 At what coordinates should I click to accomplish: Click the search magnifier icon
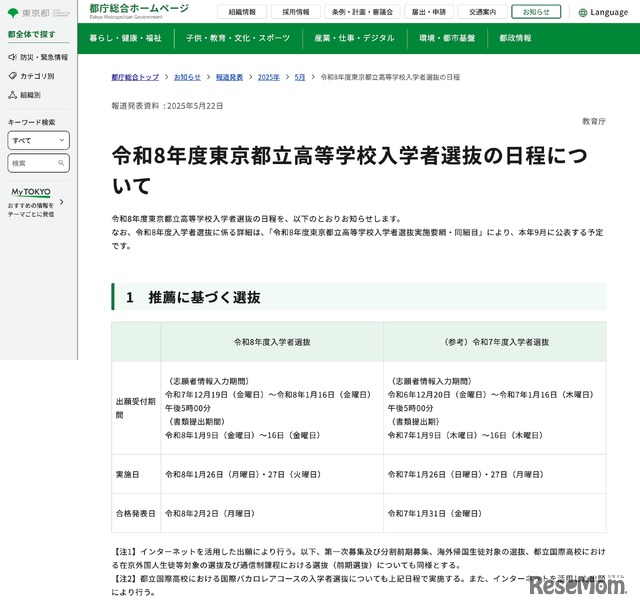[61, 163]
